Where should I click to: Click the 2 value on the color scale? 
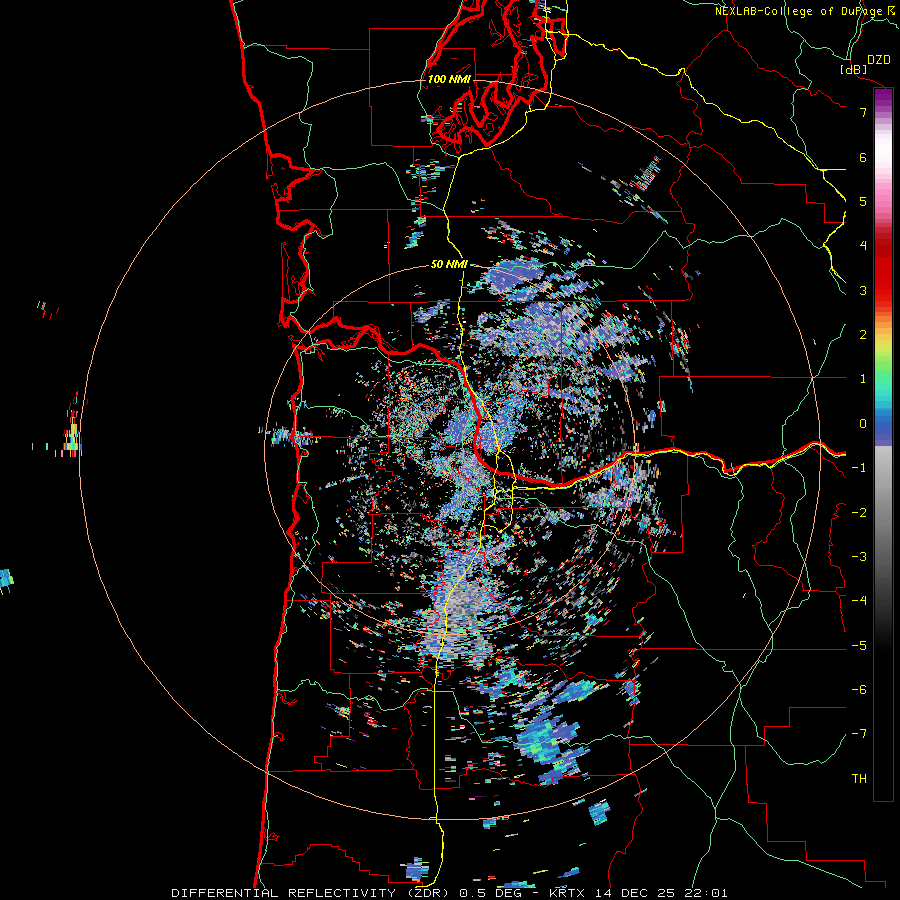click(863, 335)
